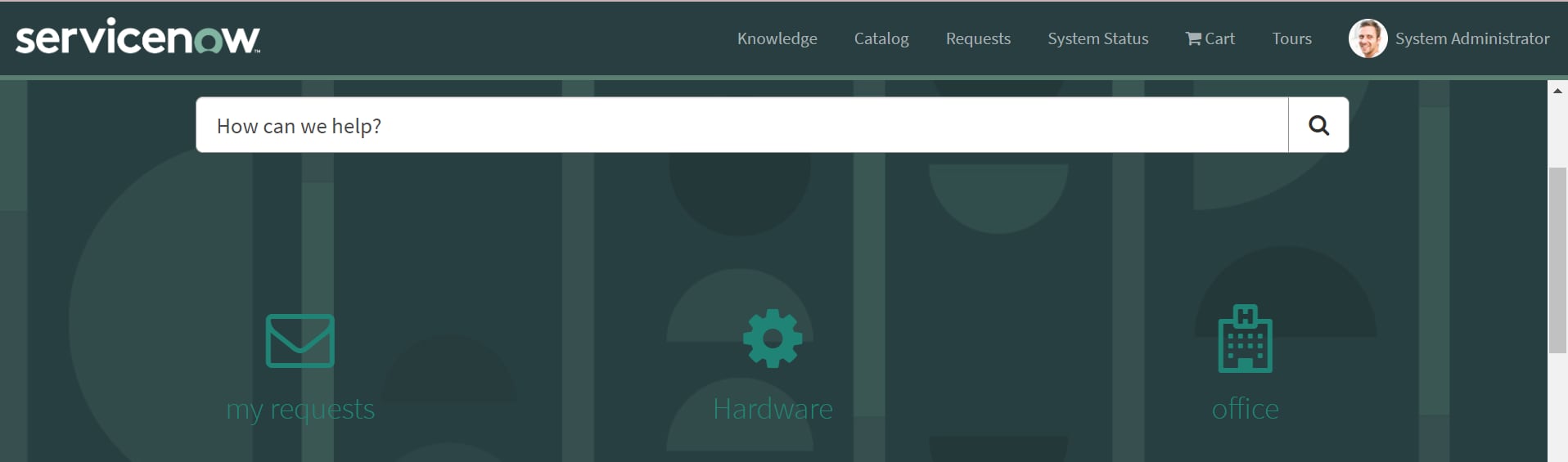Open the Catalog menu item
The image size is (1568, 462).
pyautogui.click(x=881, y=38)
